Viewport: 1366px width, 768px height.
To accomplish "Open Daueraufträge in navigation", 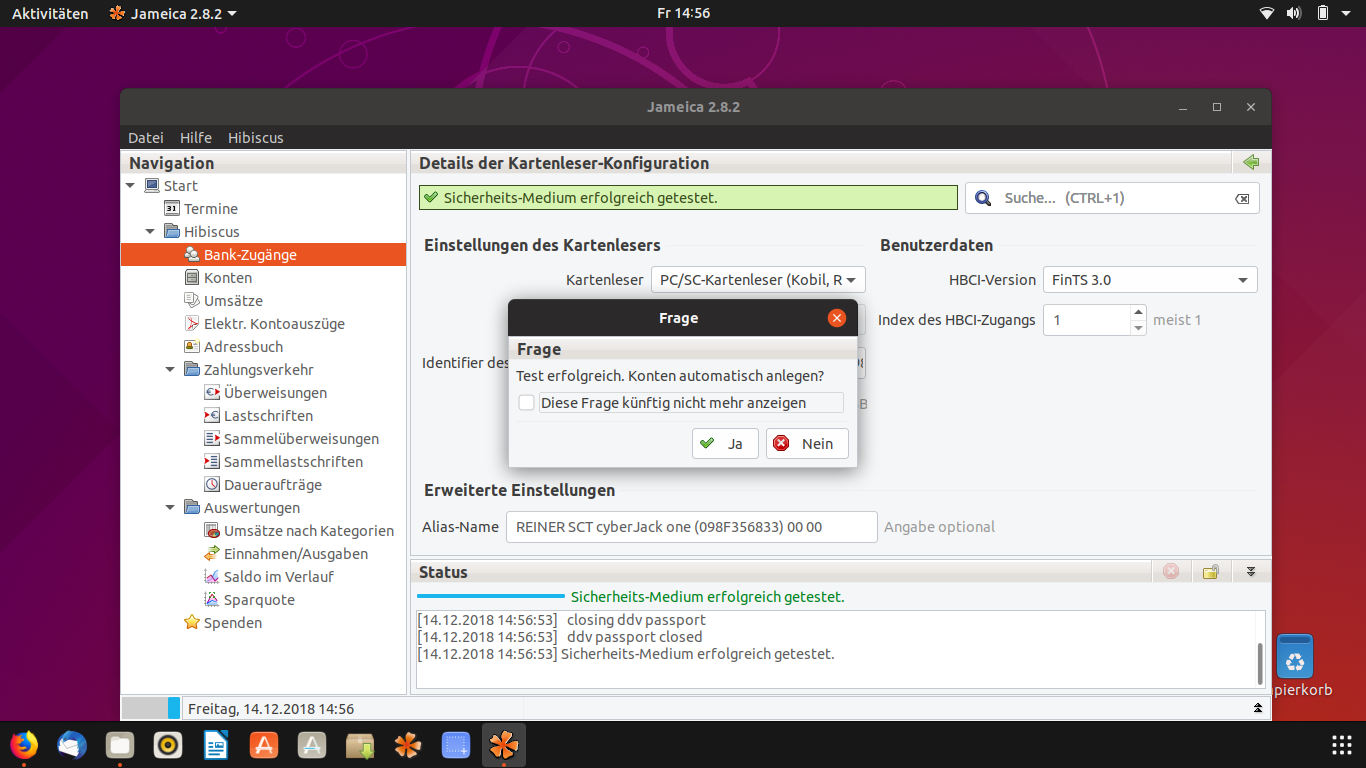I will click(x=263, y=485).
